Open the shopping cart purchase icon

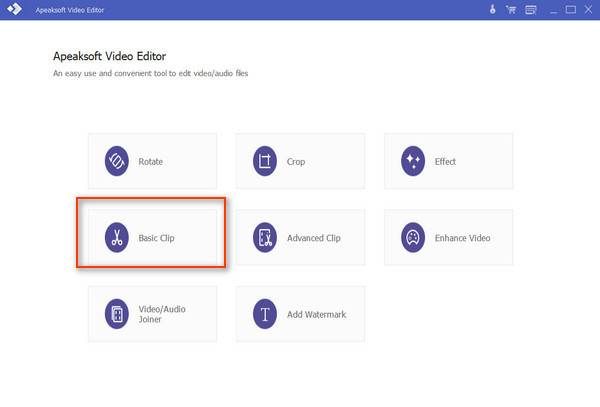coord(511,10)
